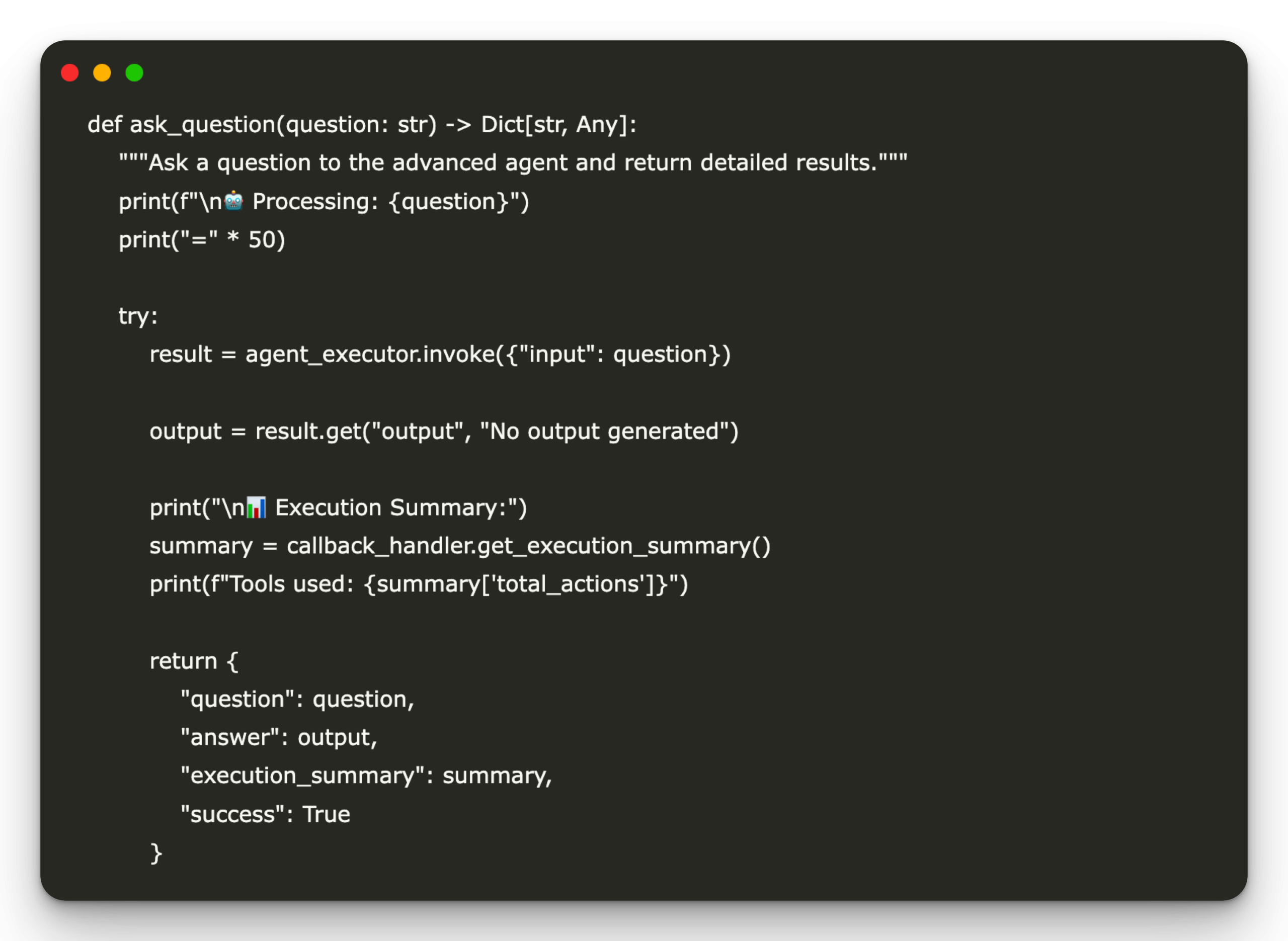
Task: Click the robot emoji in the print statement
Action: (233, 201)
